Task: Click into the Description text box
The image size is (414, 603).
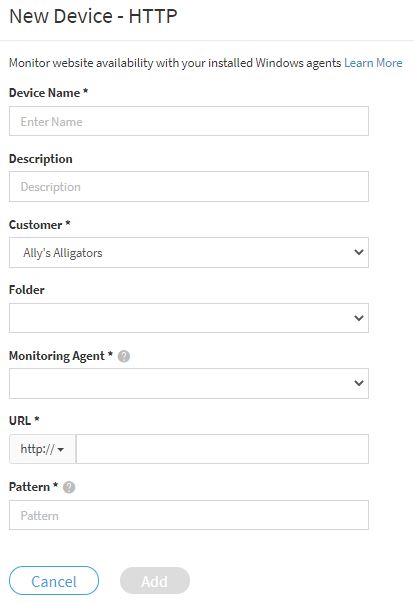Action: point(189,187)
